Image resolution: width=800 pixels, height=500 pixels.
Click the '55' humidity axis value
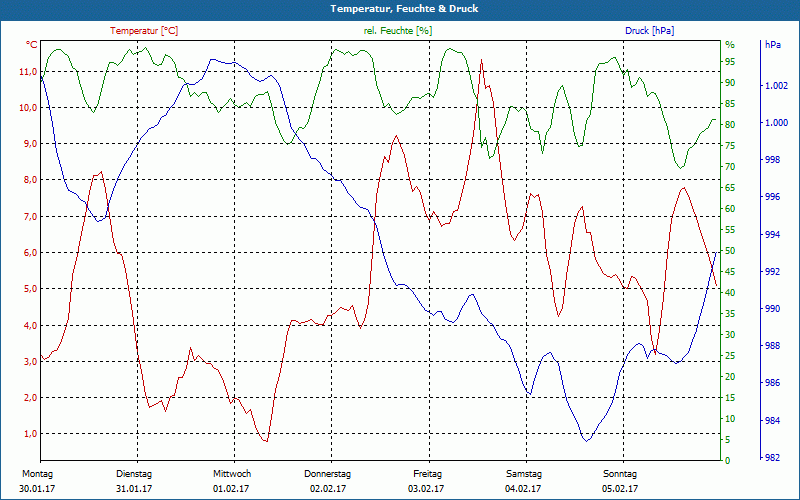(x=730, y=230)
